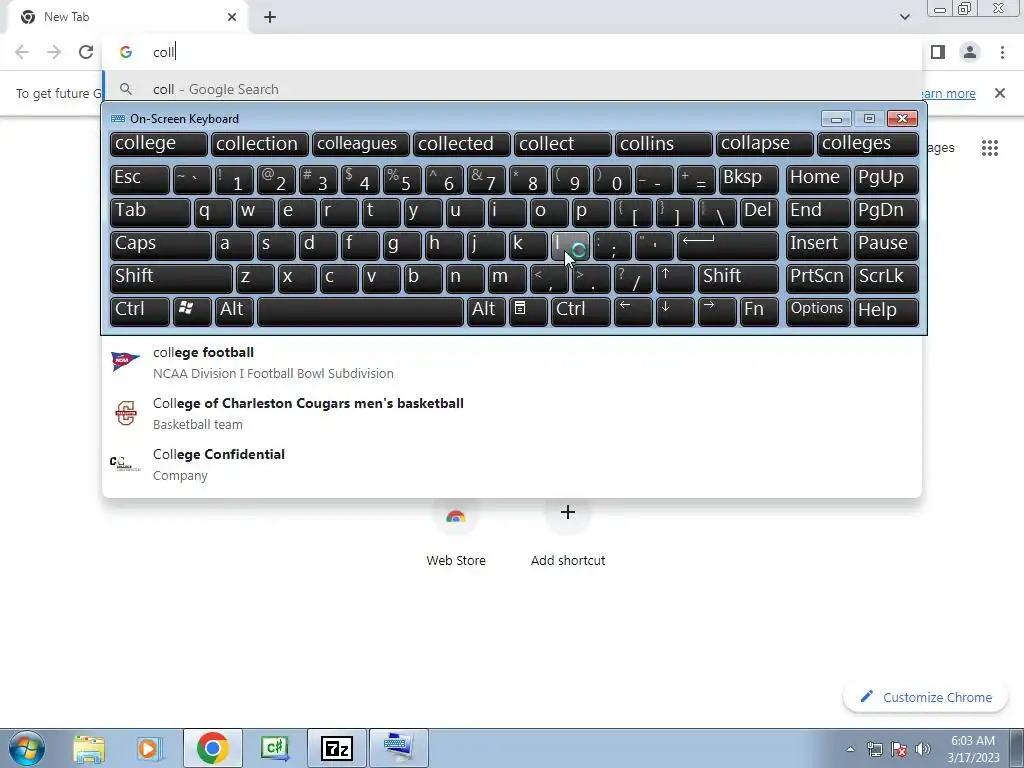
Task: Pick the 'collected' word prediction
Action: [462, 144]
